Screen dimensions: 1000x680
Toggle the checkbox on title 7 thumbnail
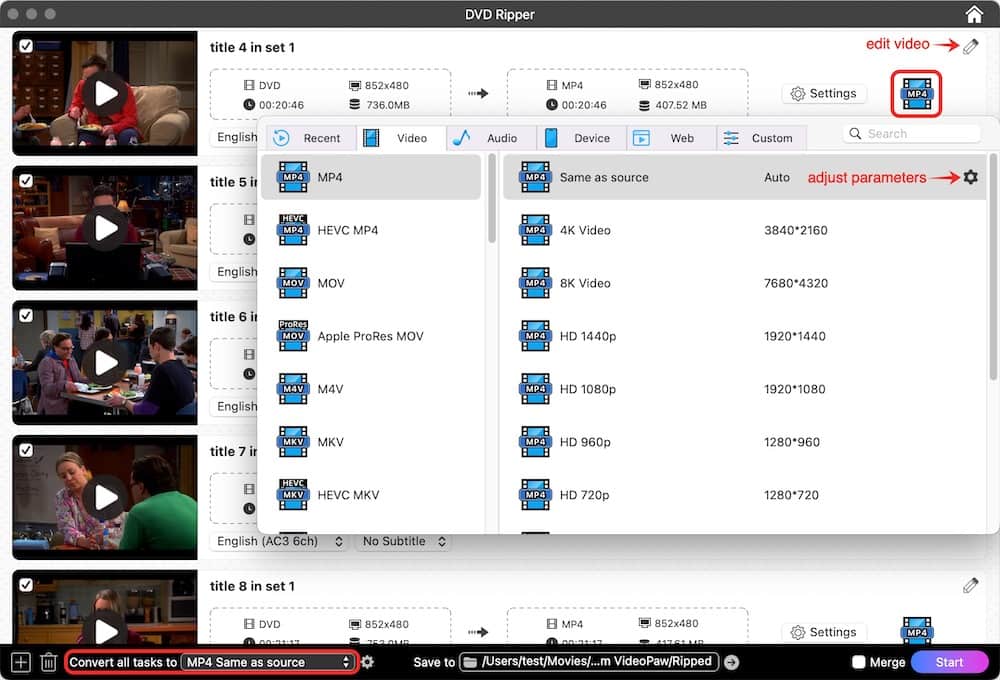(26, 450)
